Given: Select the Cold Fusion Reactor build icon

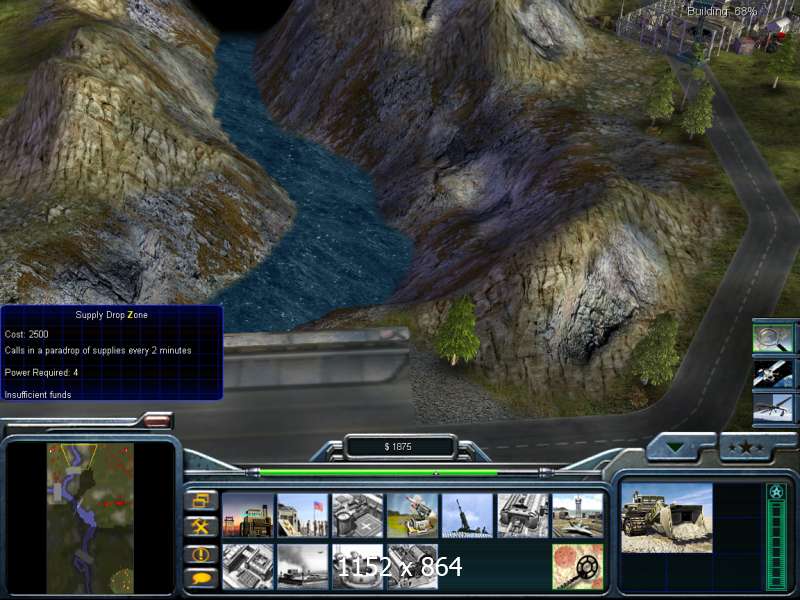Looking at the screenshot, I should [x=248, y=515].
